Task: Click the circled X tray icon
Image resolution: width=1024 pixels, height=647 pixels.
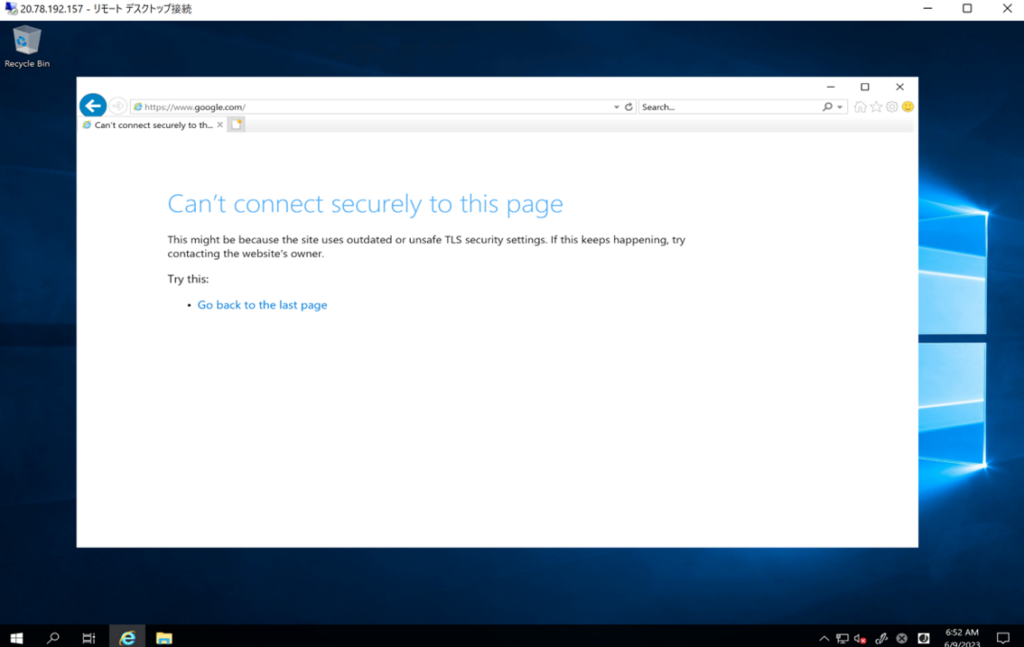Action: tap(902, 639)
